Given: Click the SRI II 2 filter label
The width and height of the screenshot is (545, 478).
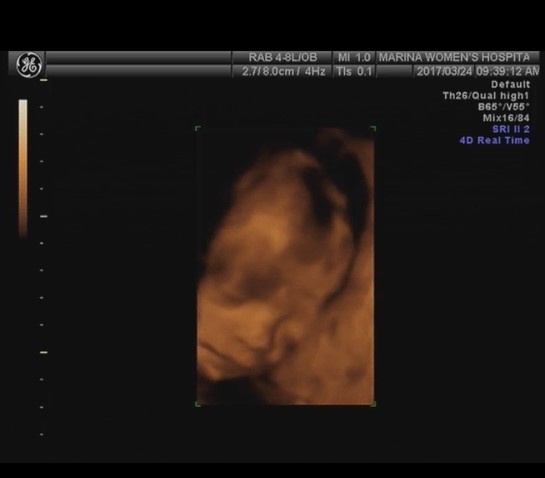Looking at the screenshot, I should (x=511, y=129).
